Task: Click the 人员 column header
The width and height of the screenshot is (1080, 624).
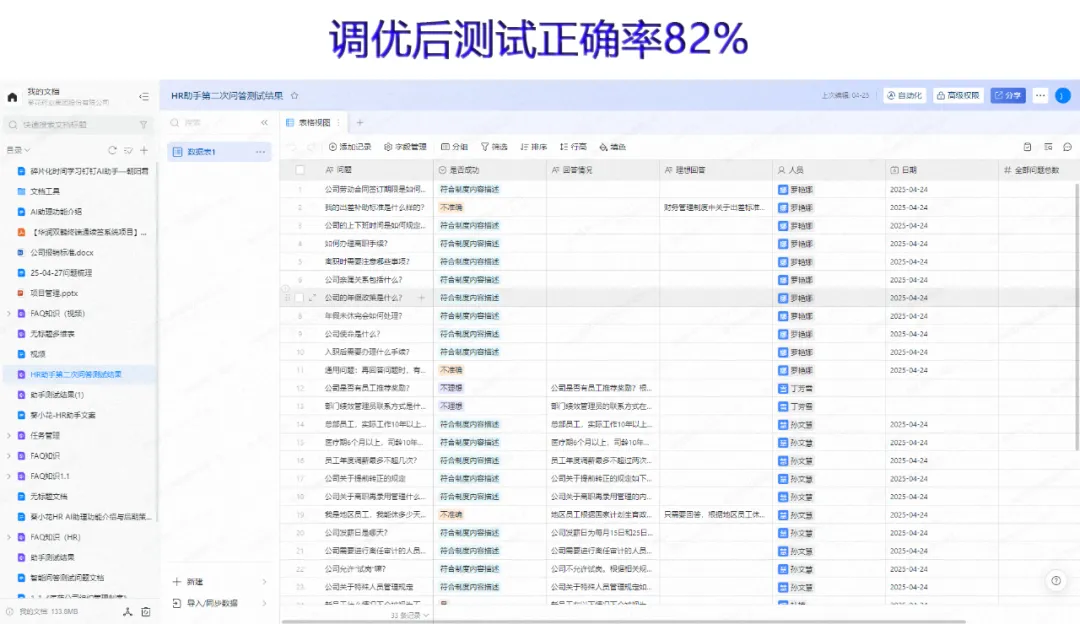Action: click(829, 169)
